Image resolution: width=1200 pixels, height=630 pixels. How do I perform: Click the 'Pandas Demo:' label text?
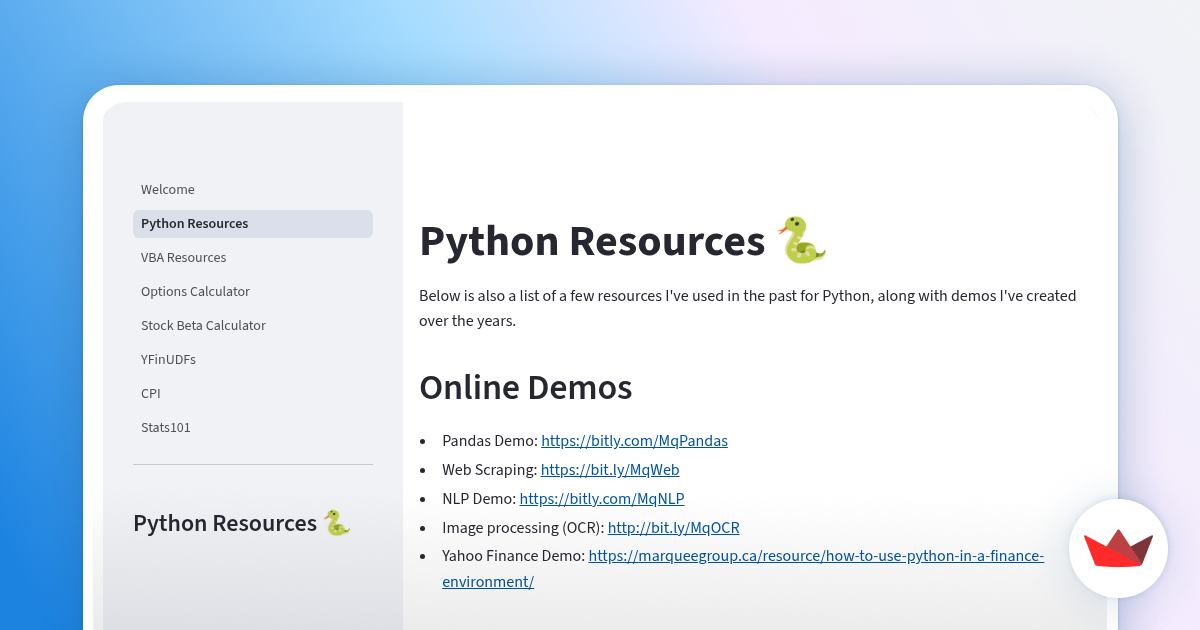pos(490,441)
